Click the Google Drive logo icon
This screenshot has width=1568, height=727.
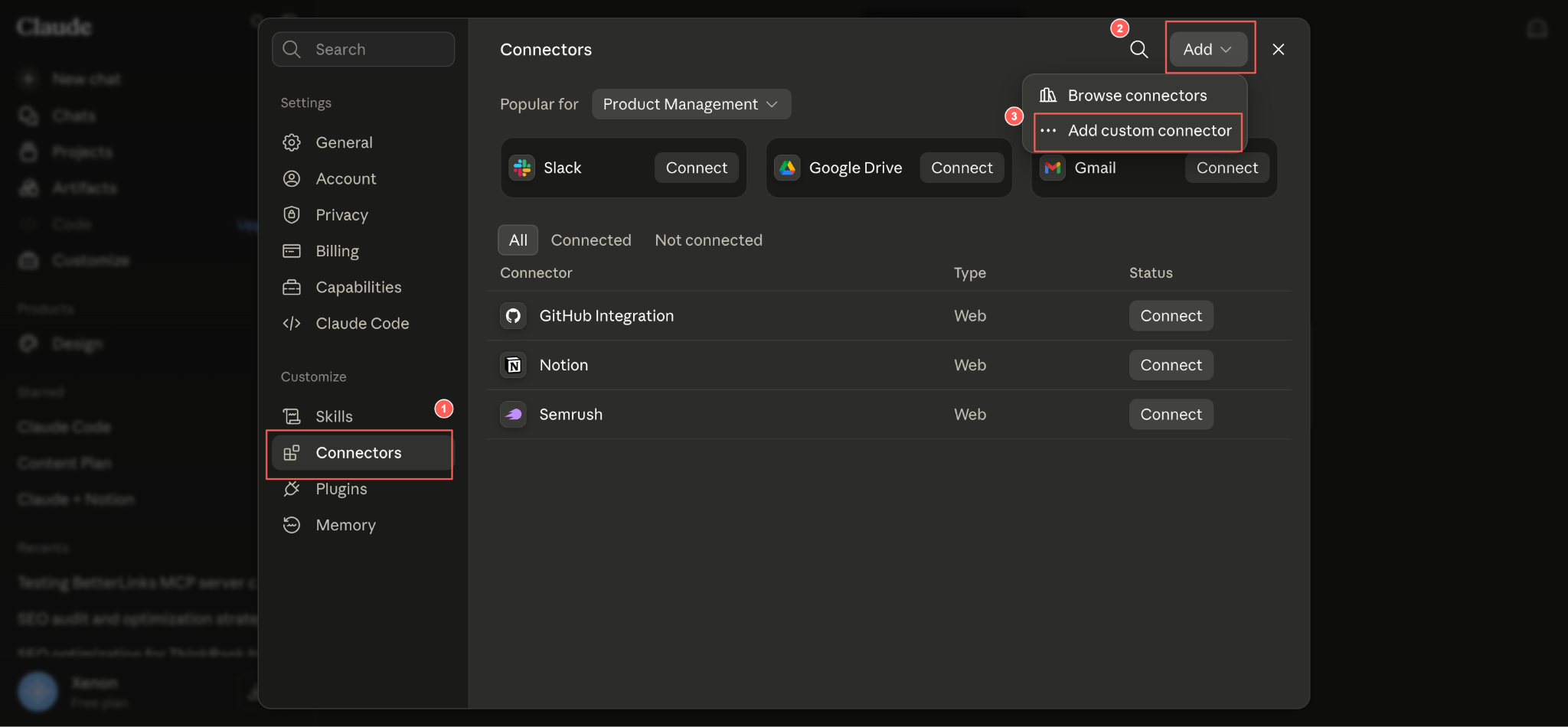(x=787, y=168)
